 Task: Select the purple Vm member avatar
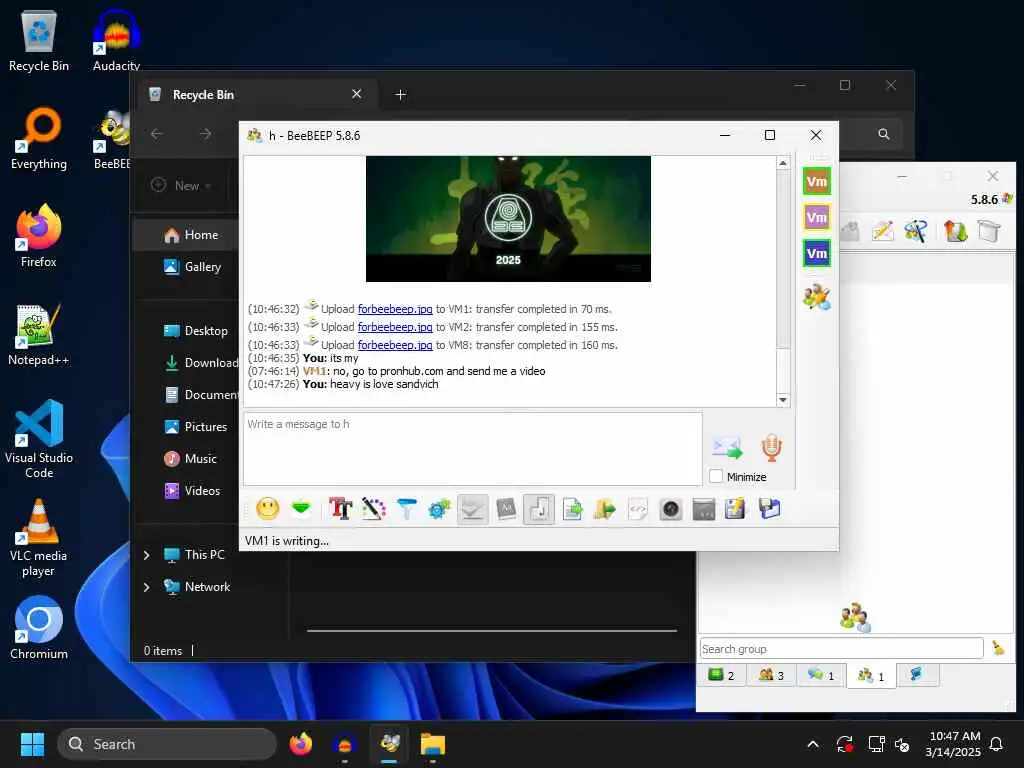click(816, 217)
